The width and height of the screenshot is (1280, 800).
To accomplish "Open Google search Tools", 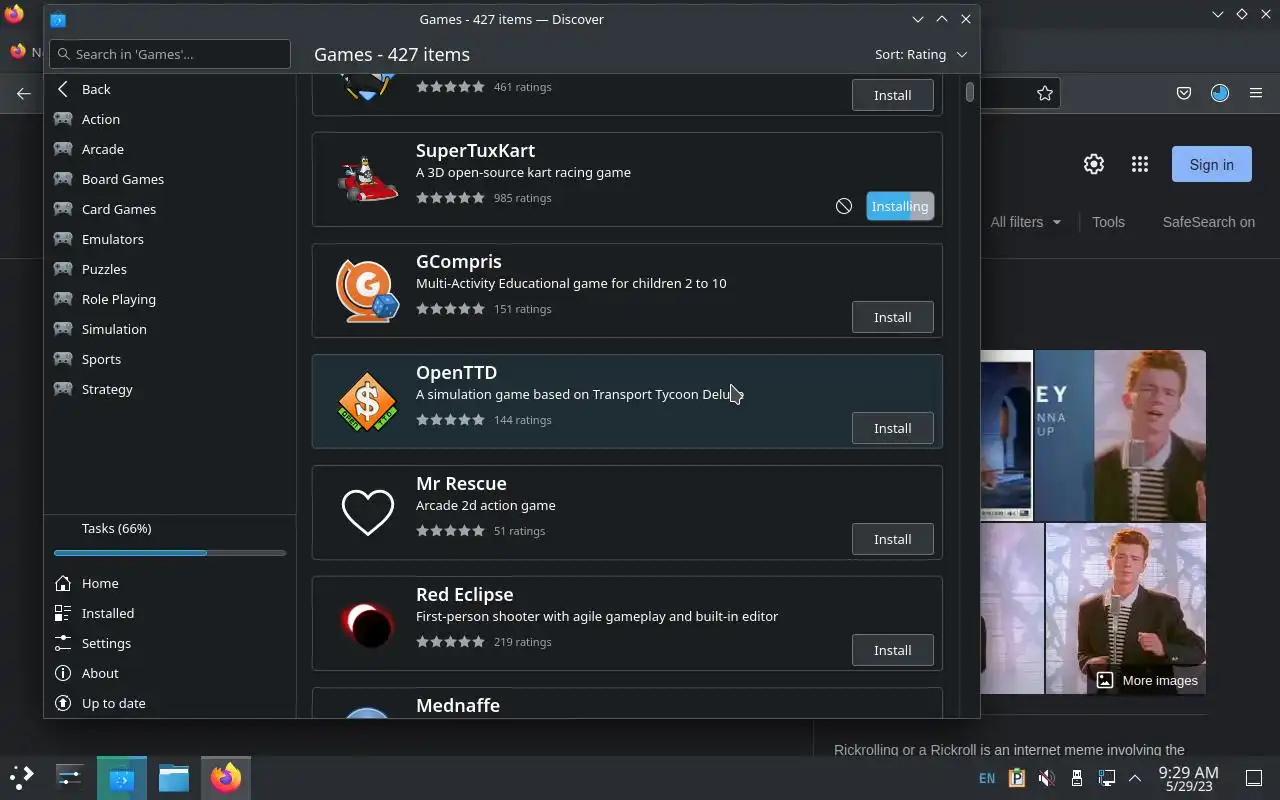I will pos(1108,222).
